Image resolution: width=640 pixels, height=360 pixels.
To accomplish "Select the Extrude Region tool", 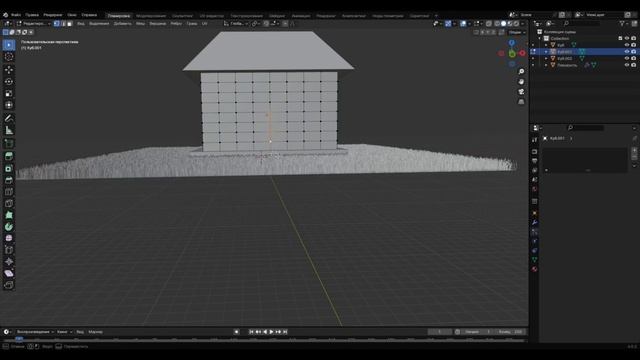I will tap(9, 156).
